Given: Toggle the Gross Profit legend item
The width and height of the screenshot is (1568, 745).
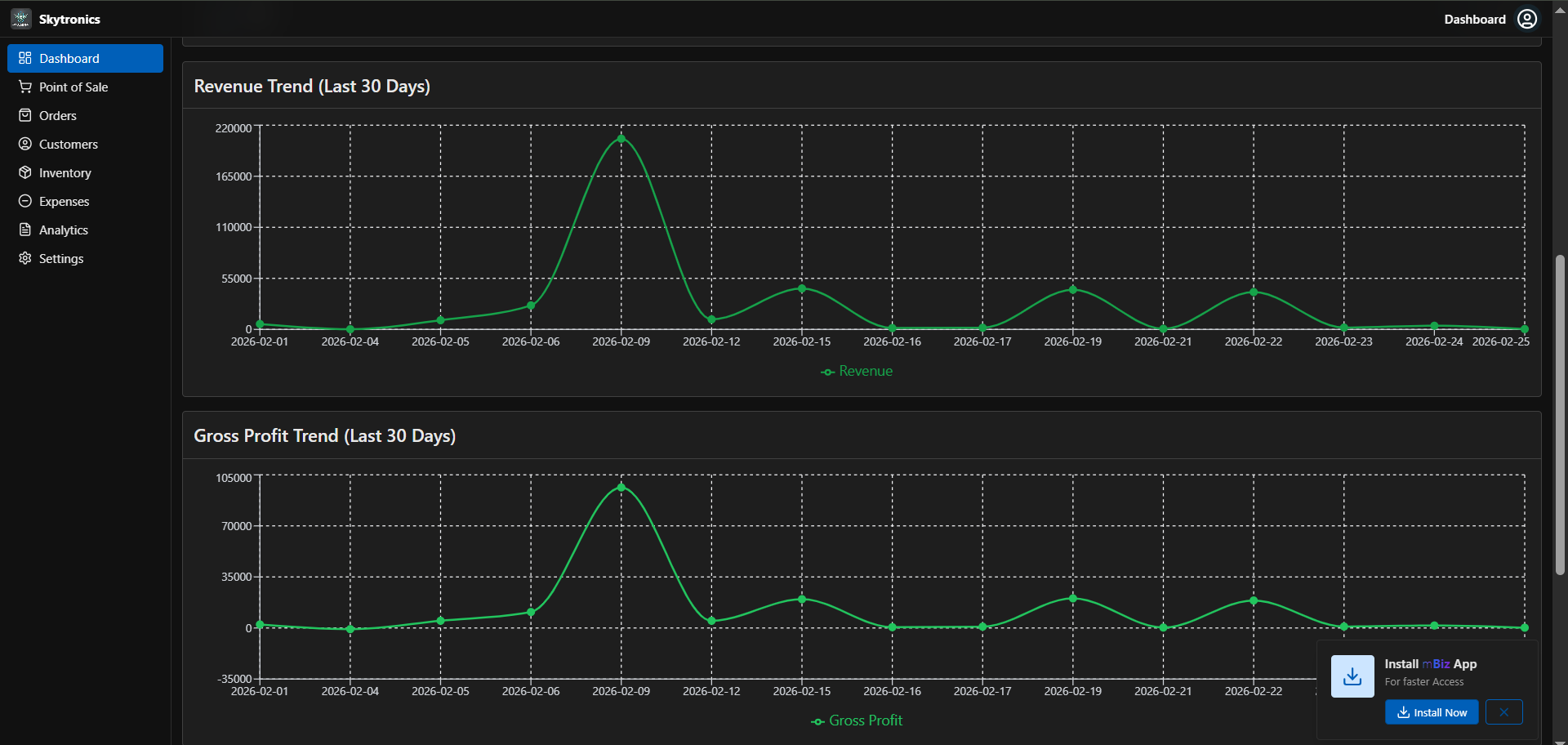Looking at the screenshot, I should [856, 720].
